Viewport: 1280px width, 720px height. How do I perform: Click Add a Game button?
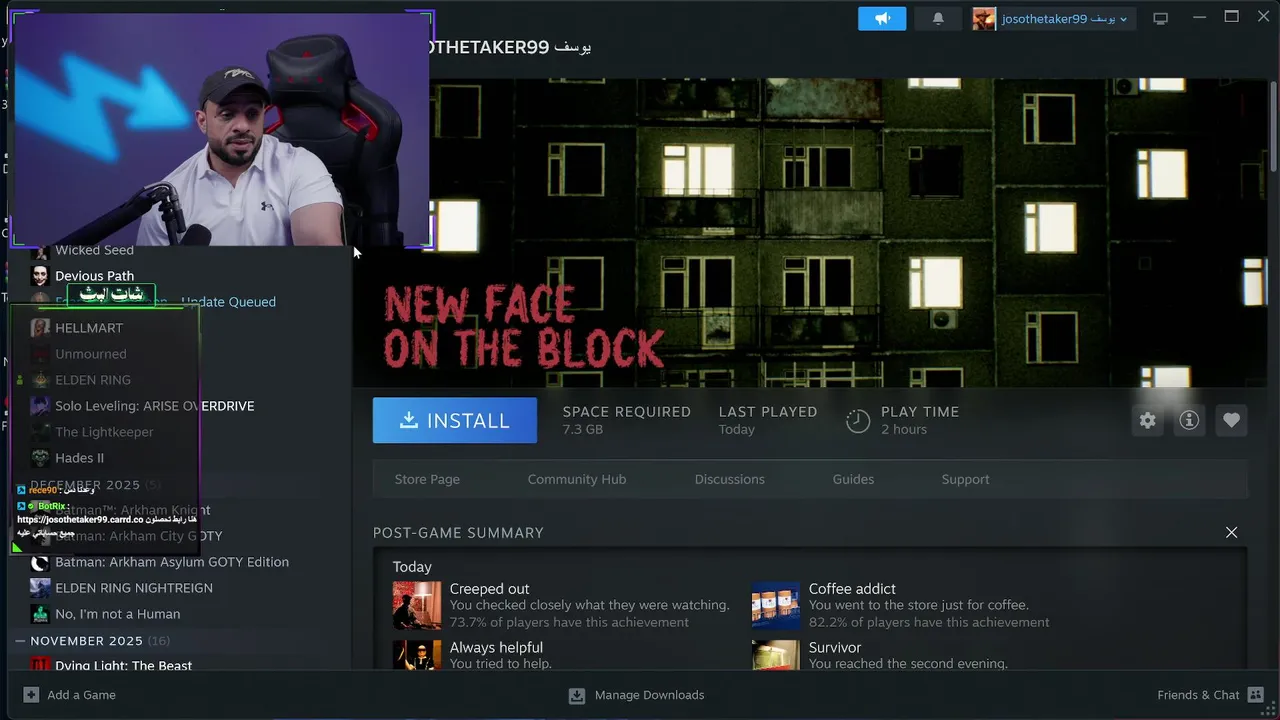[69, 695]
